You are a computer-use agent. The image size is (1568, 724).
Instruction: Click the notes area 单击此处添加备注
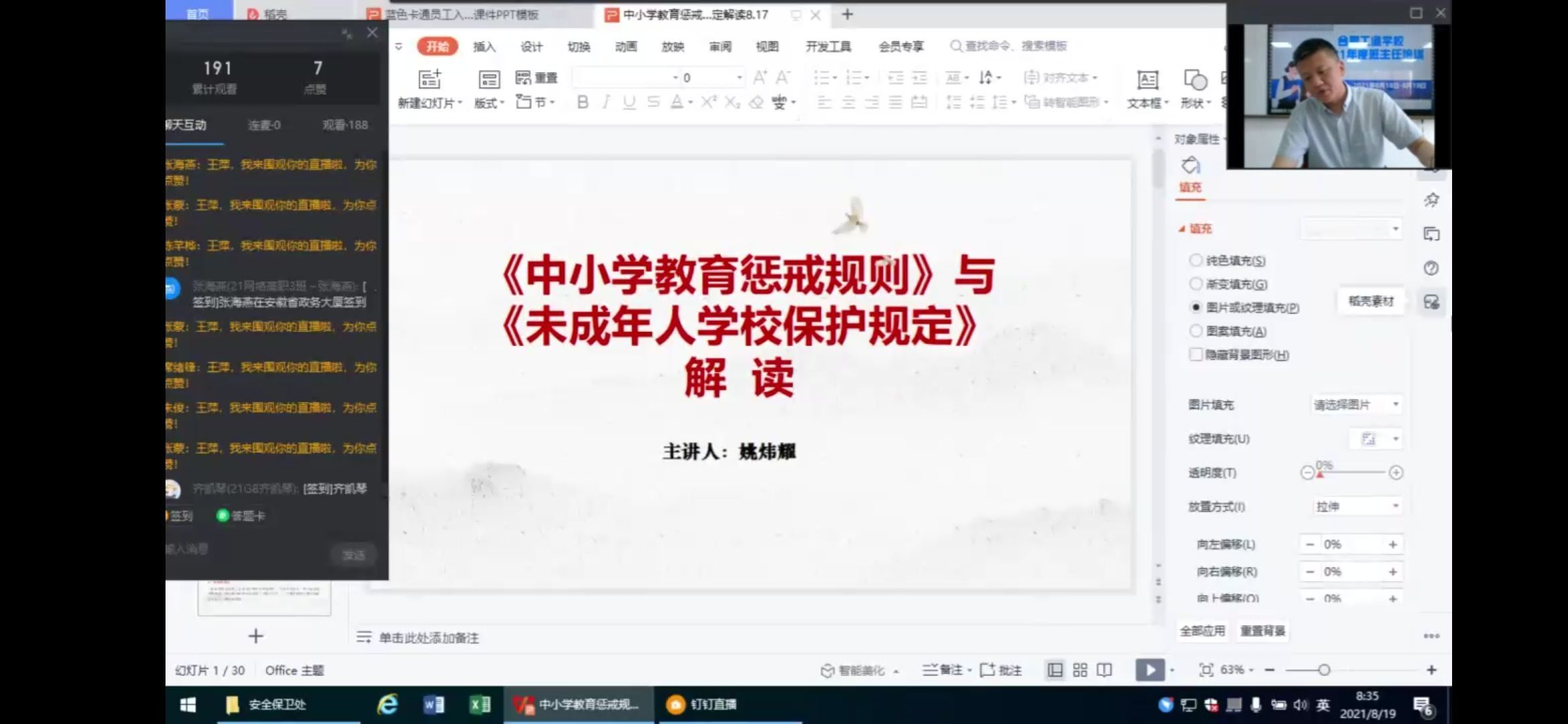click(x=429, y=638)
